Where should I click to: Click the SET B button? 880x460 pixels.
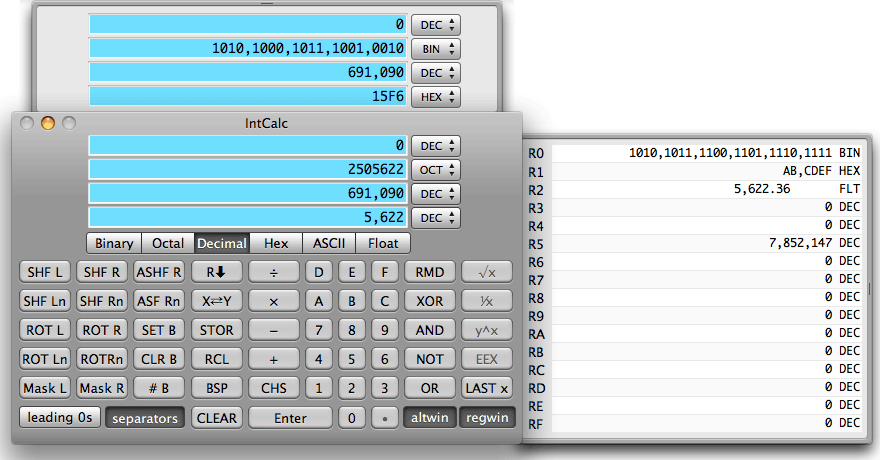(x=159, y=330)
